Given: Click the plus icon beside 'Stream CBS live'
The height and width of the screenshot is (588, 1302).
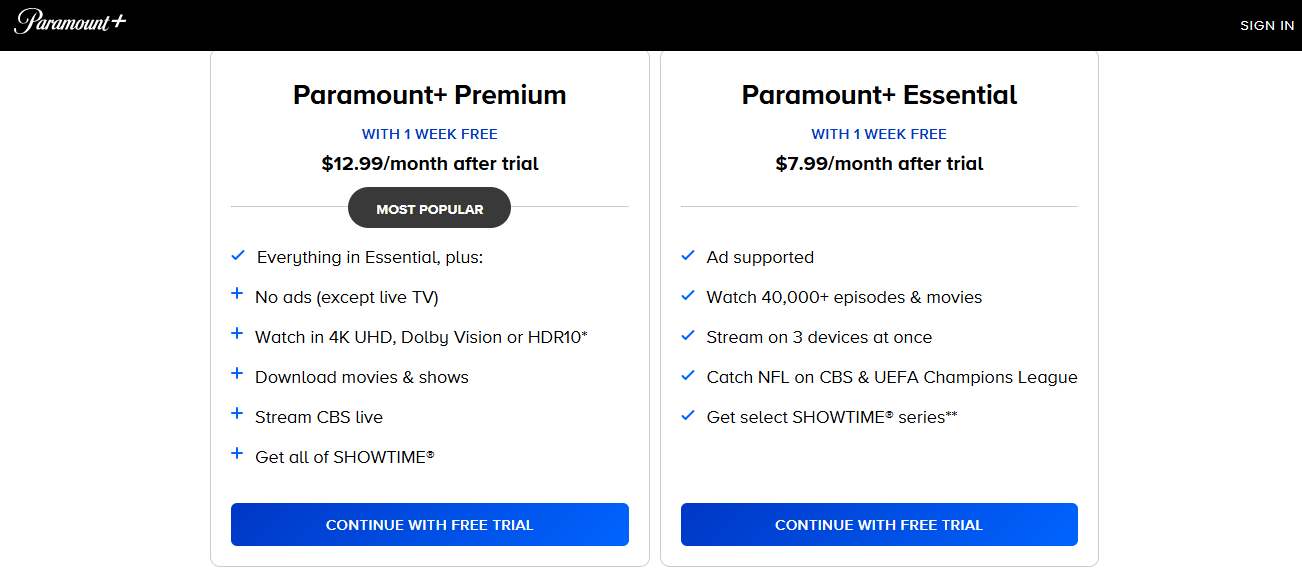Looking at the screenshot, I should (x=237, y=416).
